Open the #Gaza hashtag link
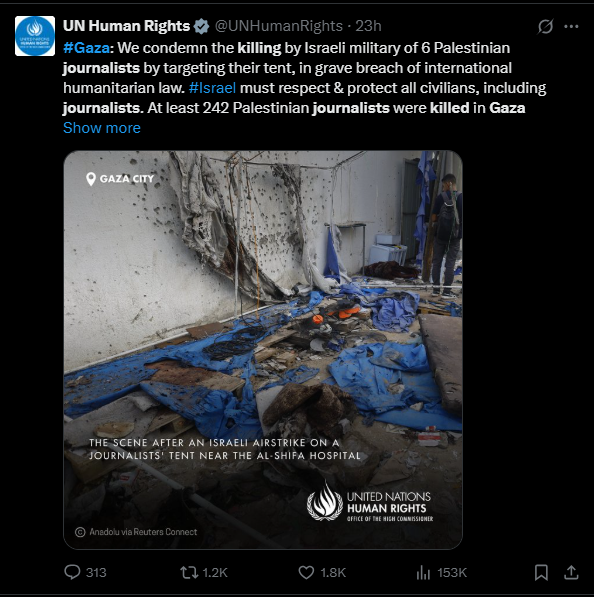594x597 pixels. pyautogui.click(x=86, y=48)
